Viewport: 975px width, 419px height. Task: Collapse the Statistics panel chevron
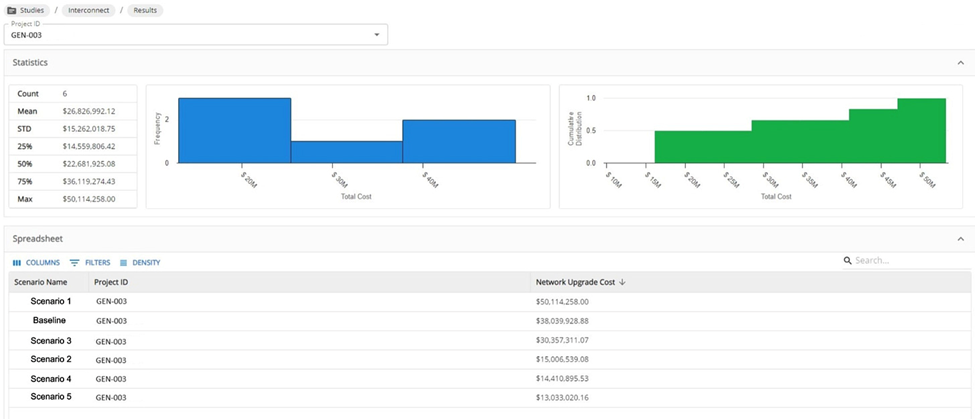point(961,63)
